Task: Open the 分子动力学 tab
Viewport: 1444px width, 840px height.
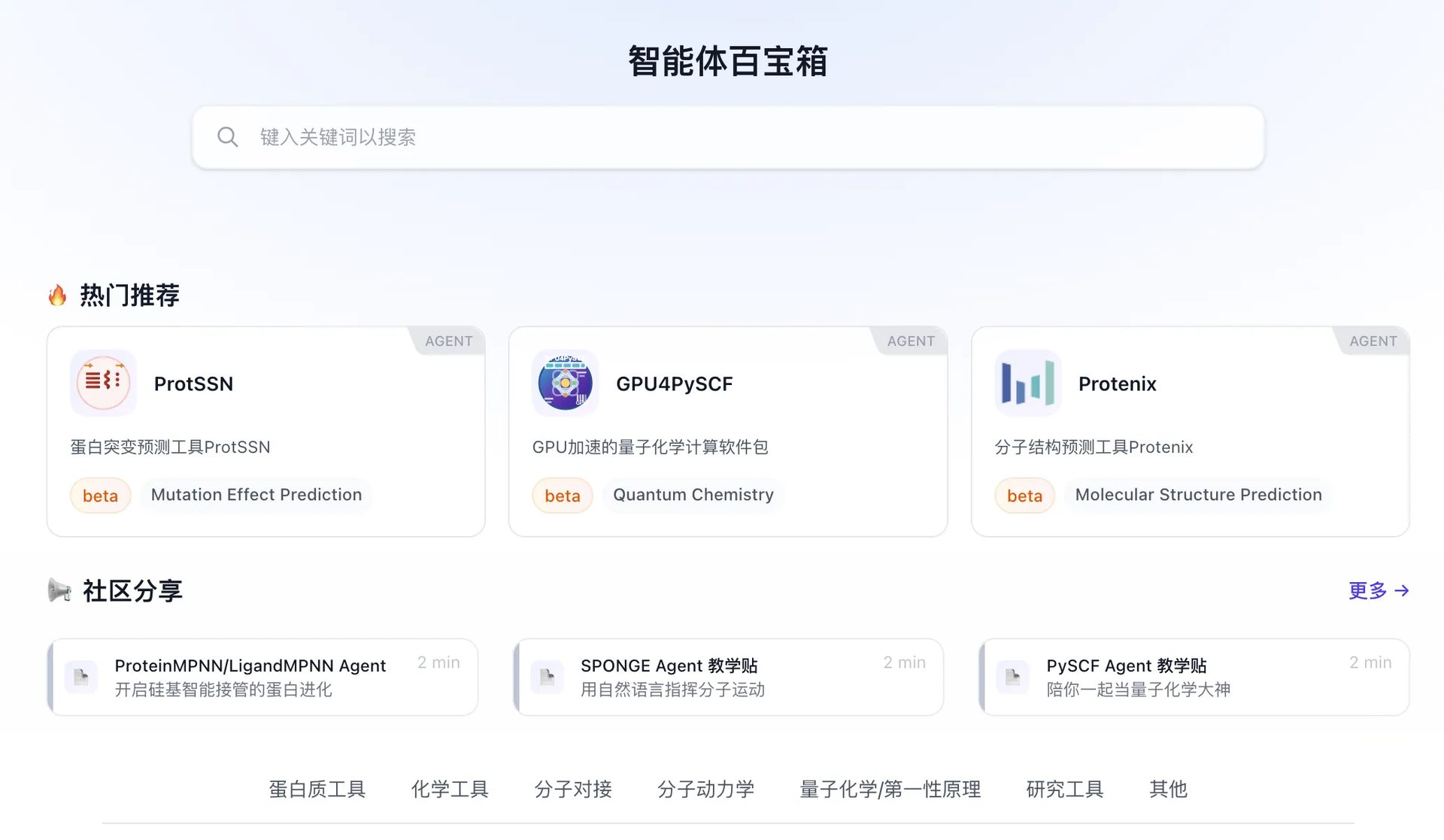Action: (x=705, y=789)
